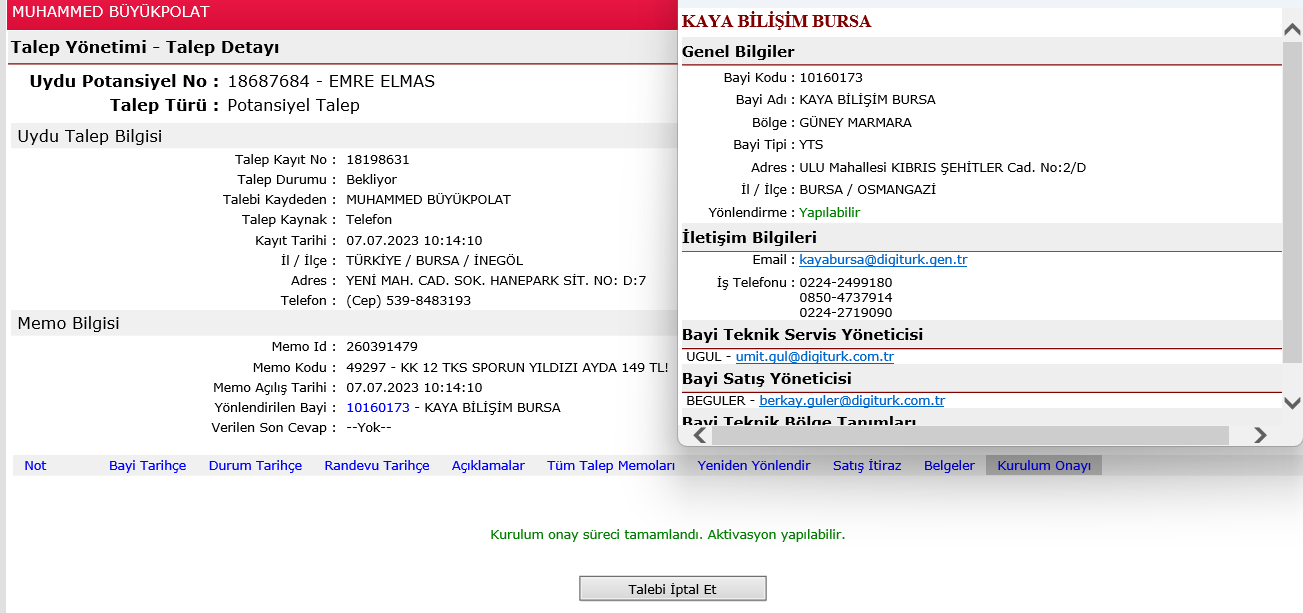The width and height of the screenshot is (1303, 613).
Task: Open the Not tab
Action: pos(35,466)
